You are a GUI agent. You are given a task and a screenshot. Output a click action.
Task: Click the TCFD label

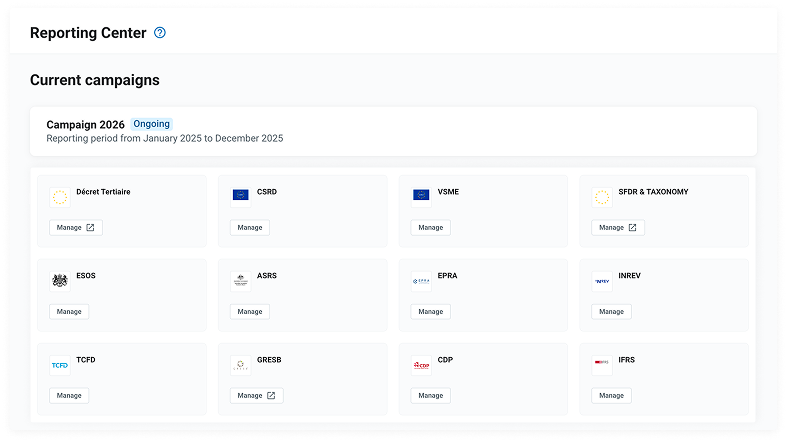[86, 360]
